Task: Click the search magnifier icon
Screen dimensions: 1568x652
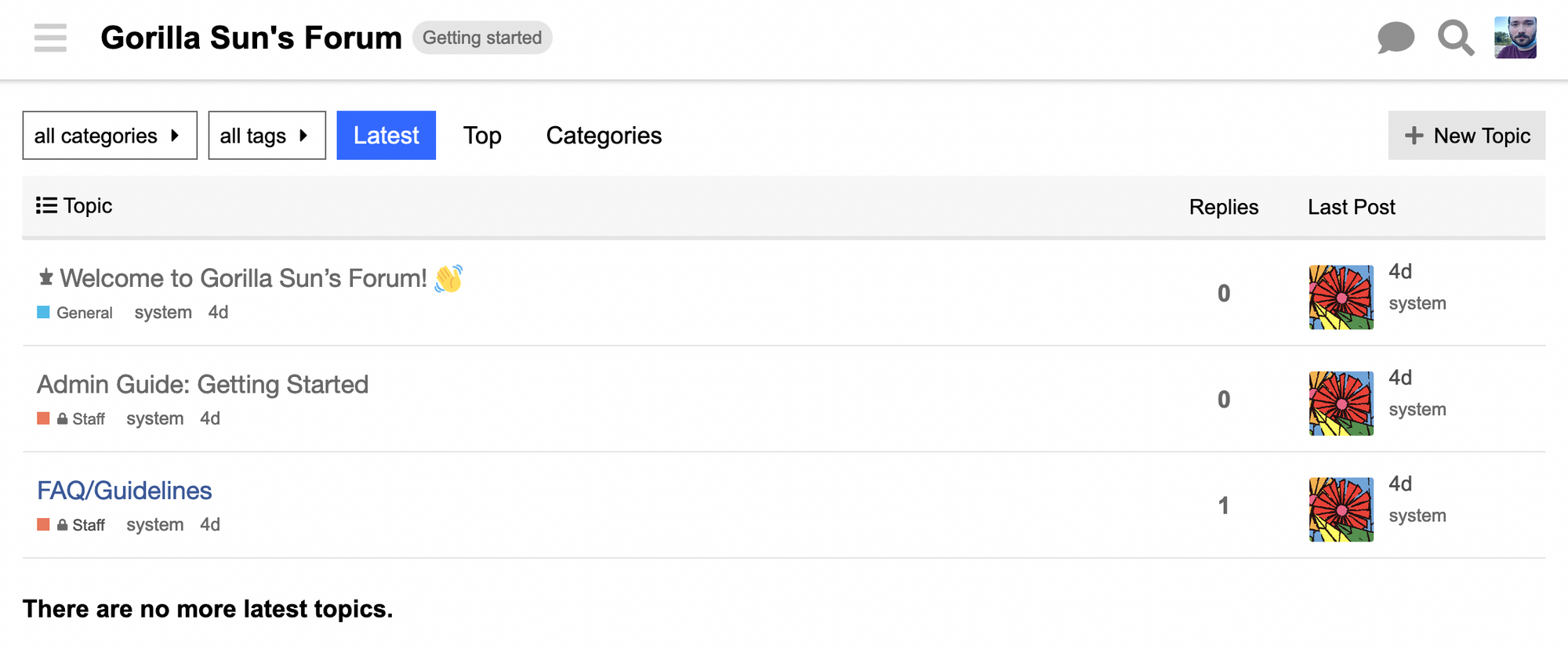Action: pos(1455,38)
